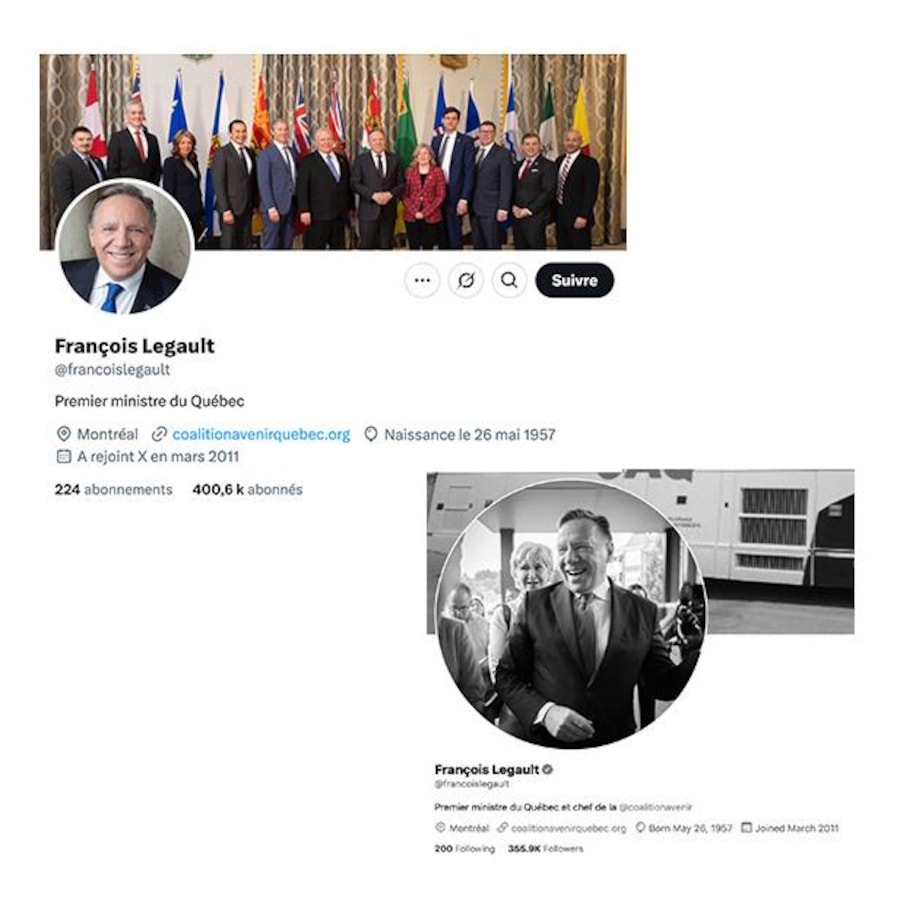The height and width of the screenshot is (900, 900).
Task: View the 355.9K Followers list
Action: click(x=545, y=849)
